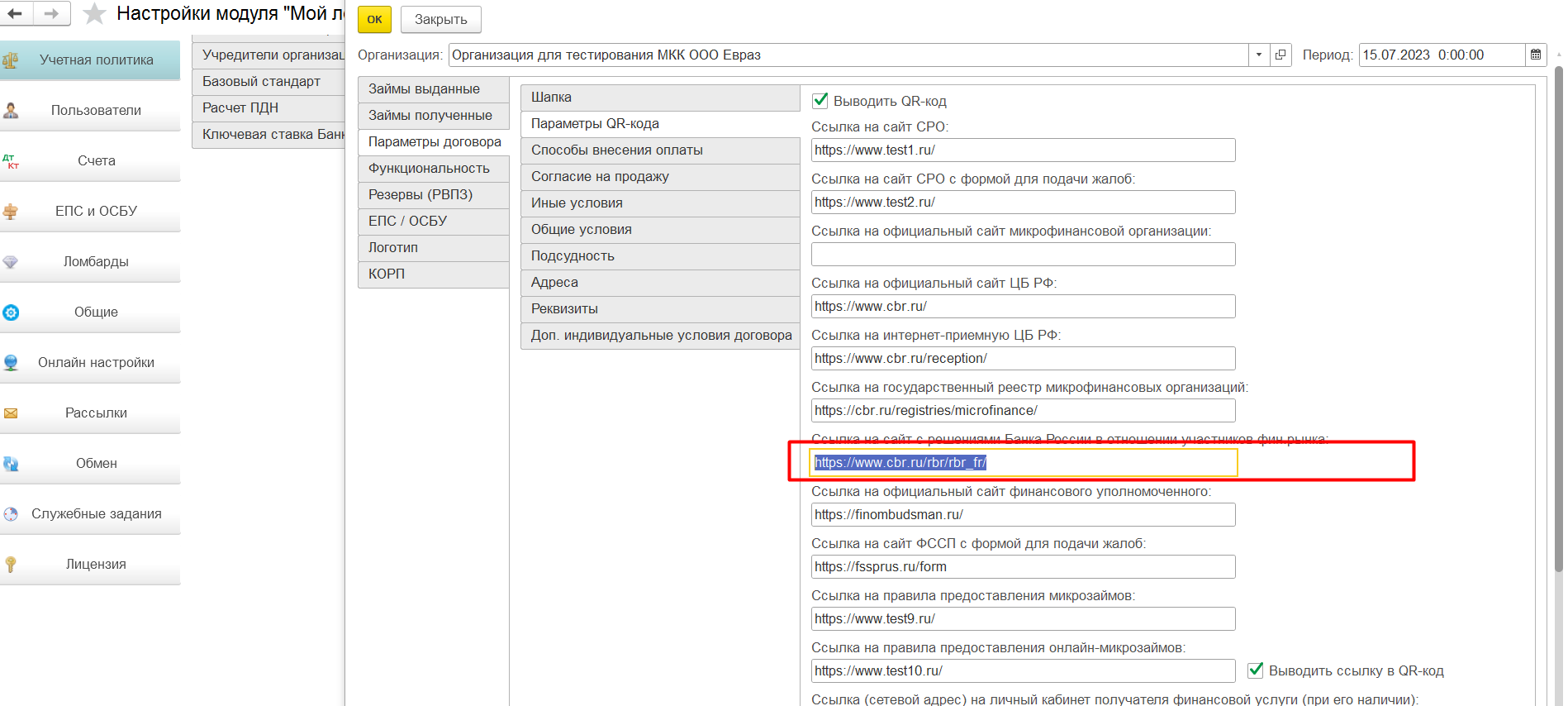Select Способы внесения оплаты sub-tab
The height and width of the screenshot is (706, 1568).
tap(660, 150)
